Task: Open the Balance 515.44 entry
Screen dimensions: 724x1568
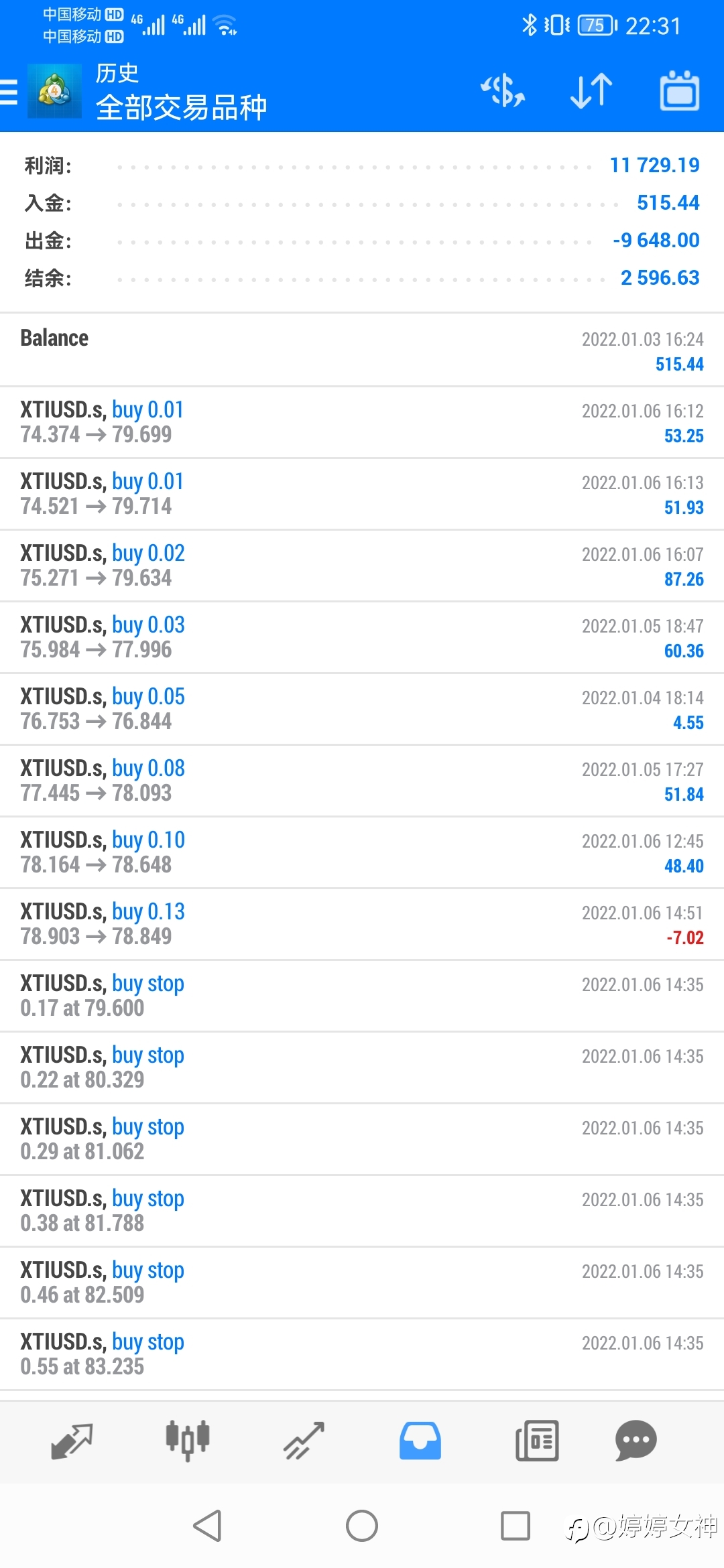Action: point(362,350)
